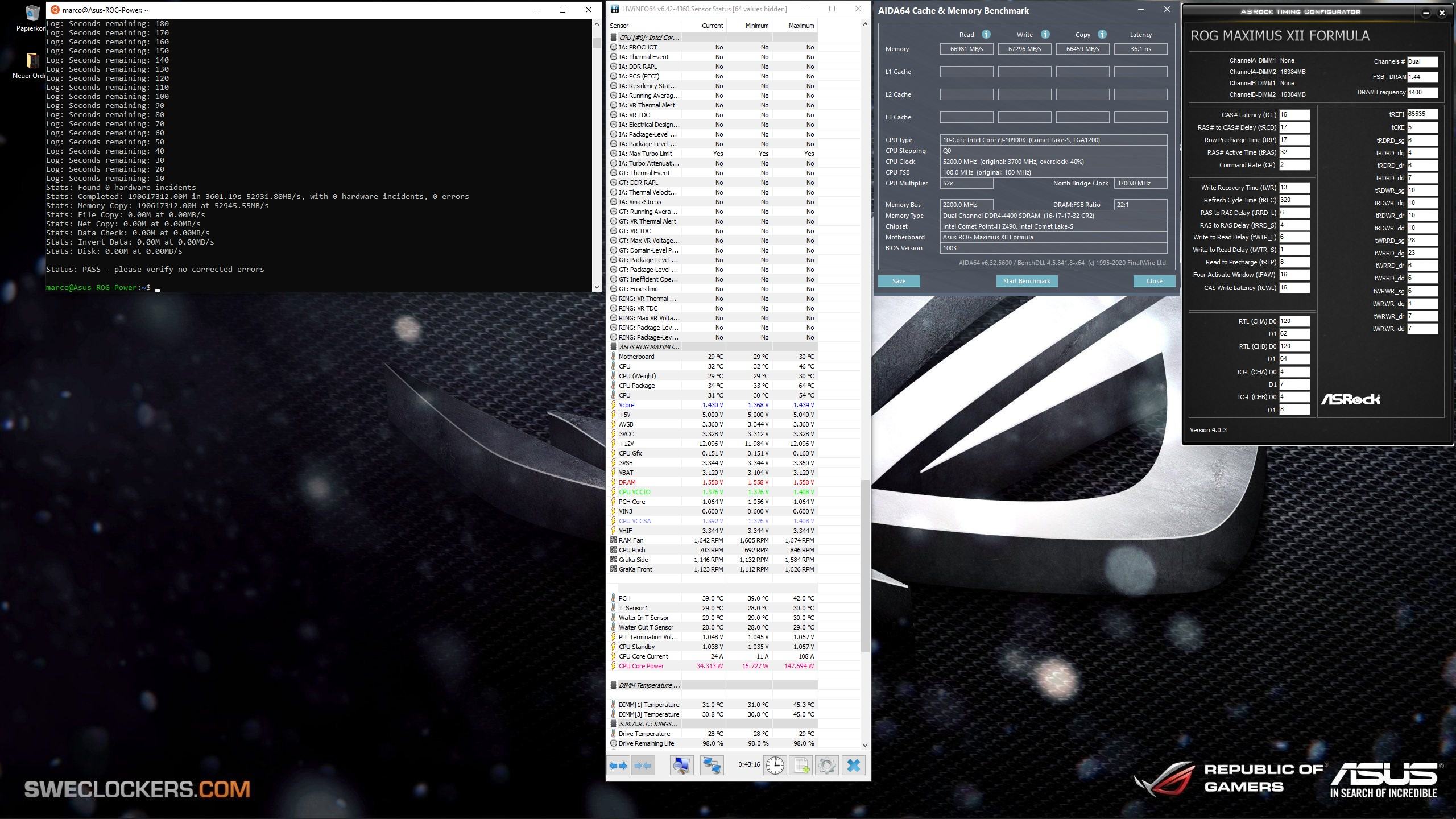Viewport: 1456px width, 819px height.
Task: Click the bolt icon beside CPU Core Power
Action: tap(613, 666)
